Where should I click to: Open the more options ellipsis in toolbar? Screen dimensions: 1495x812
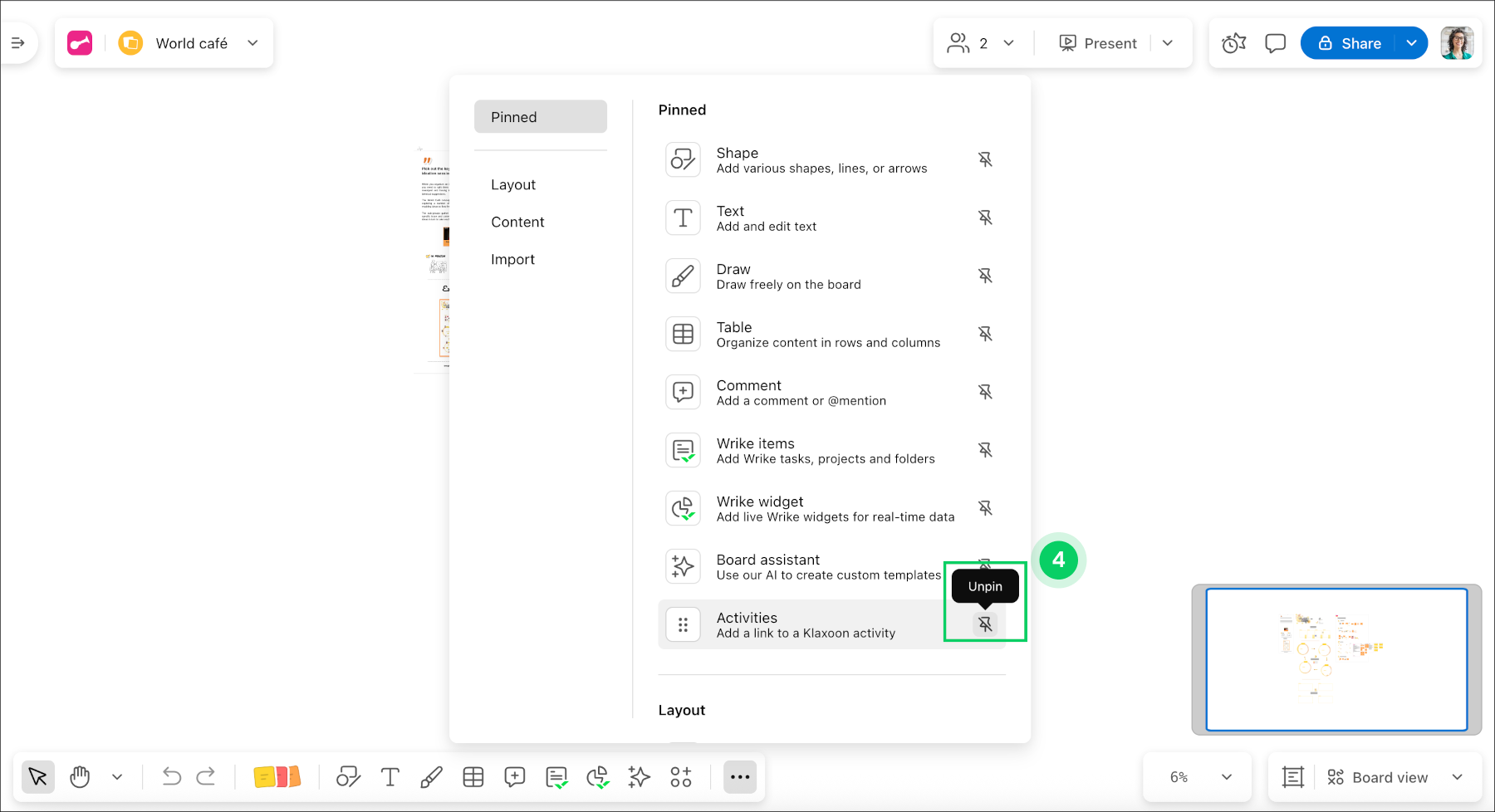click(x=739, y=777)
